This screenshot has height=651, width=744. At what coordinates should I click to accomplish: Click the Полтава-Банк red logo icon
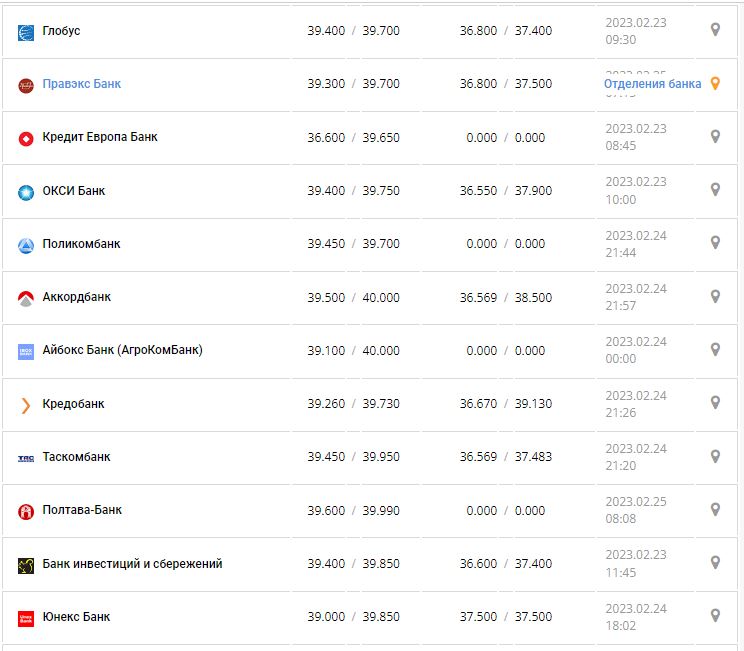pos(26,511)
